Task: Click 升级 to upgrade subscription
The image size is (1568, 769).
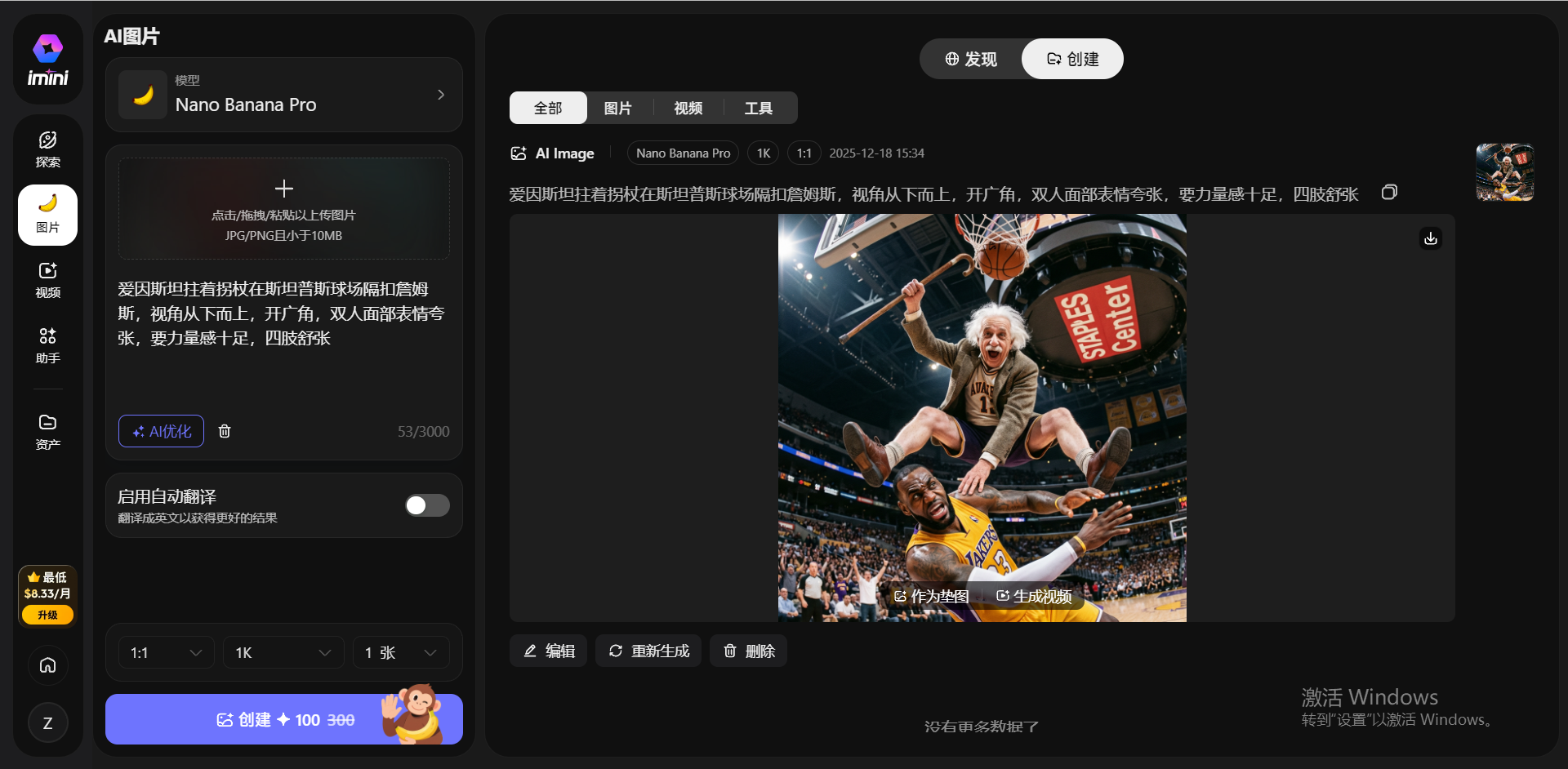Action: pyautogui.click(x=47, y=616)
